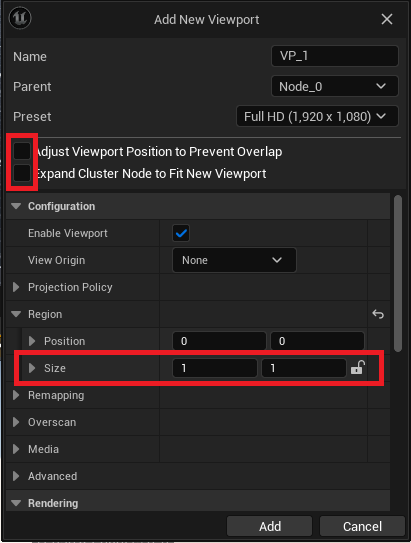Toggle the Size aspect ratio lock icon

[357, 367]
